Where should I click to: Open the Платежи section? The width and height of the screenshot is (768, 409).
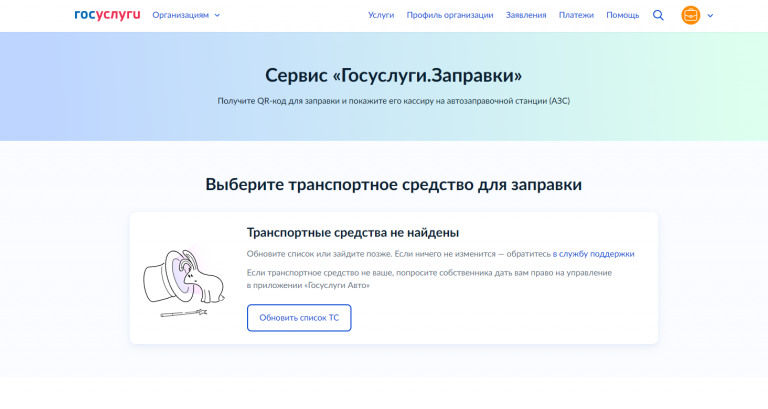click(x=576, y=15)
